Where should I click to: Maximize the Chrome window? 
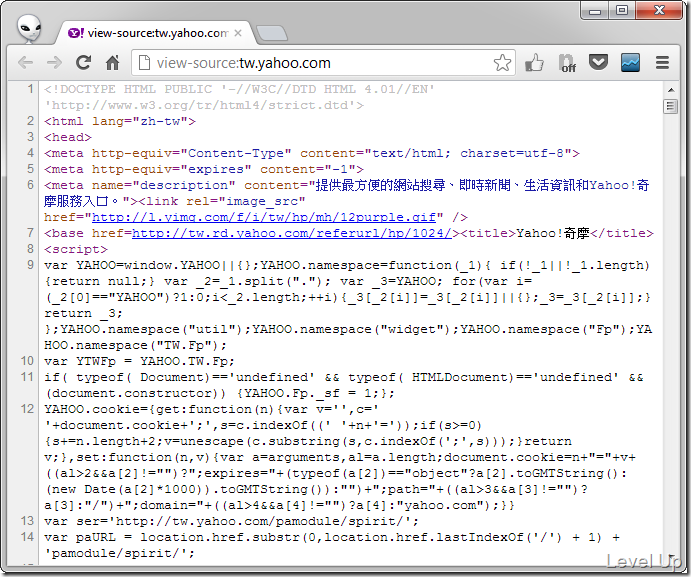point(622,10)
